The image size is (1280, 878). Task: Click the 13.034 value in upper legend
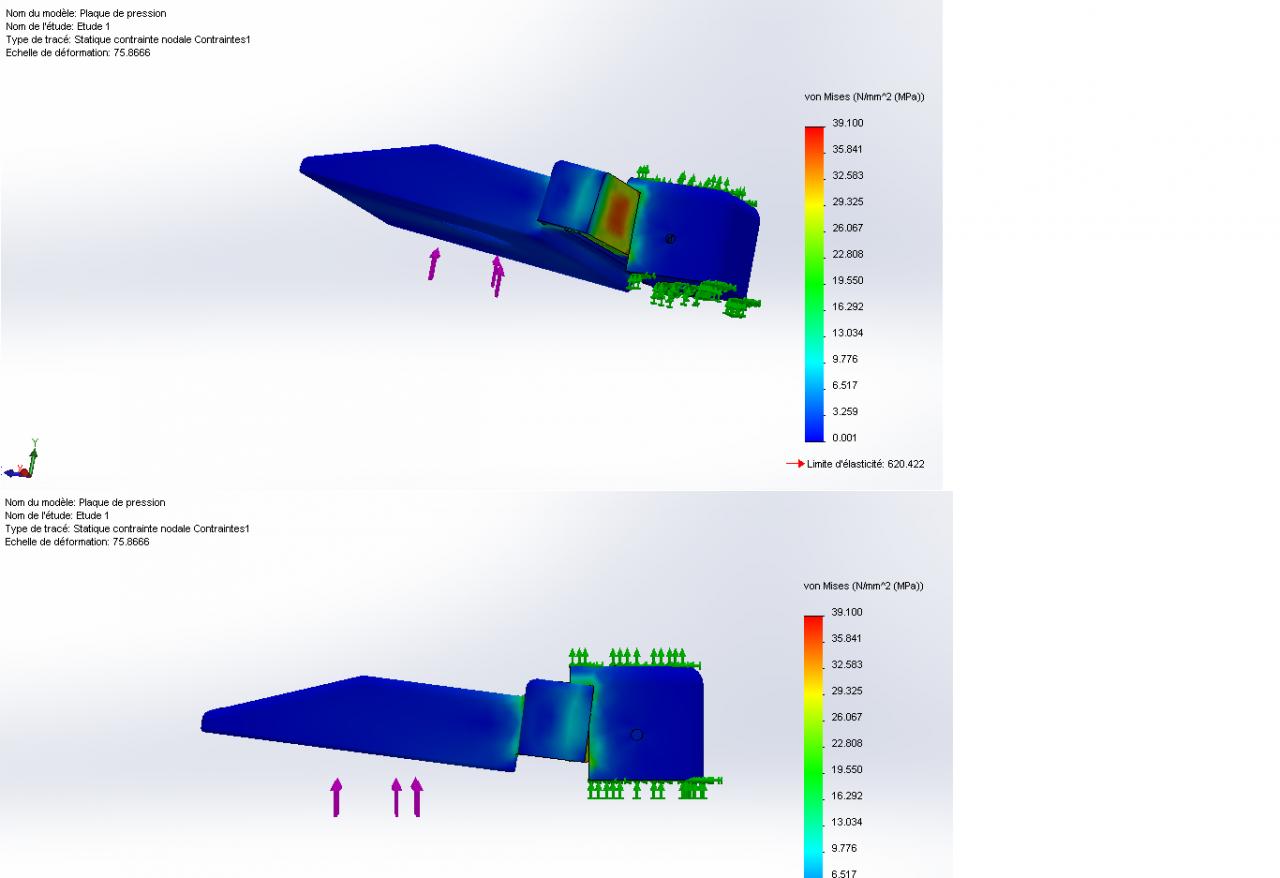(x=847, y=333)
